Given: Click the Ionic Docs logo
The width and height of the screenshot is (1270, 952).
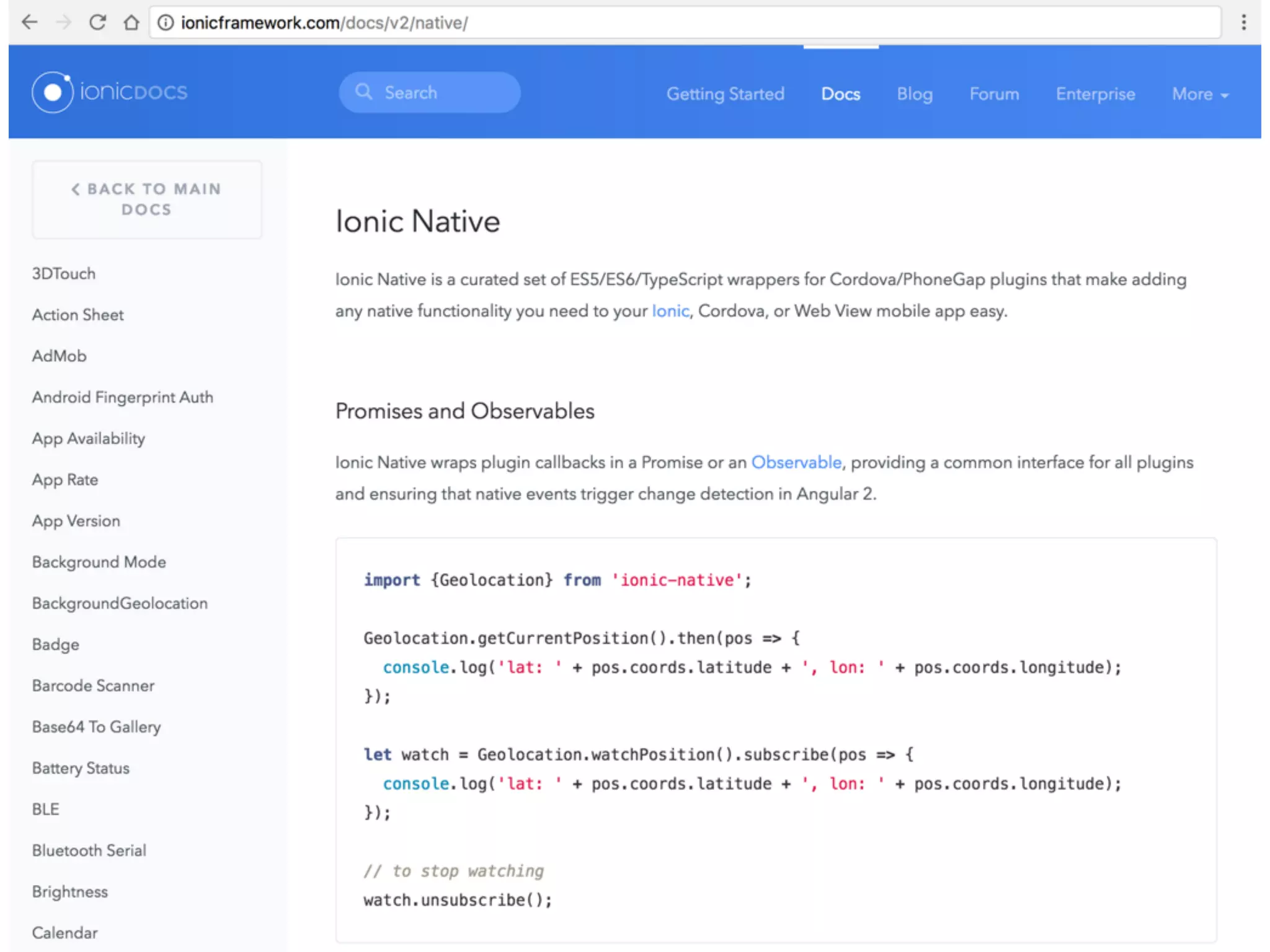Looking at the screenshot, I should [110, 92].
